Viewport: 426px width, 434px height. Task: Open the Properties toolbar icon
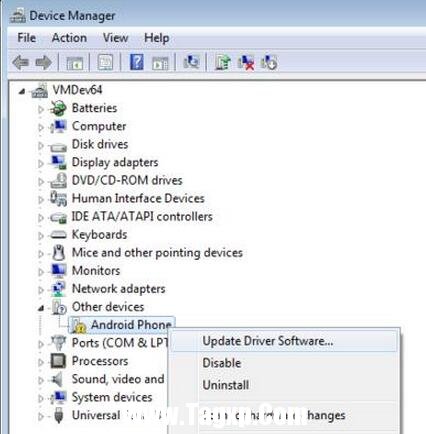[105, 62]
